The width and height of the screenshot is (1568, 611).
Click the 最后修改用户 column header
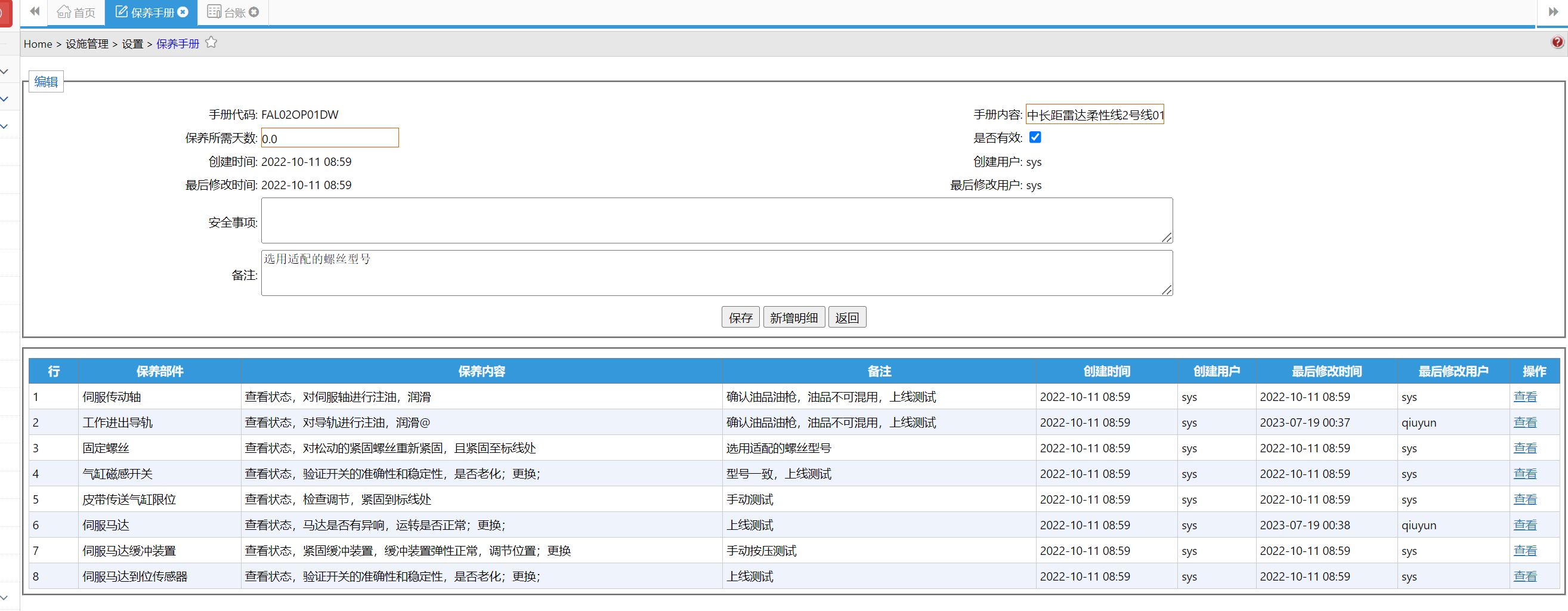coord(1453,371)
